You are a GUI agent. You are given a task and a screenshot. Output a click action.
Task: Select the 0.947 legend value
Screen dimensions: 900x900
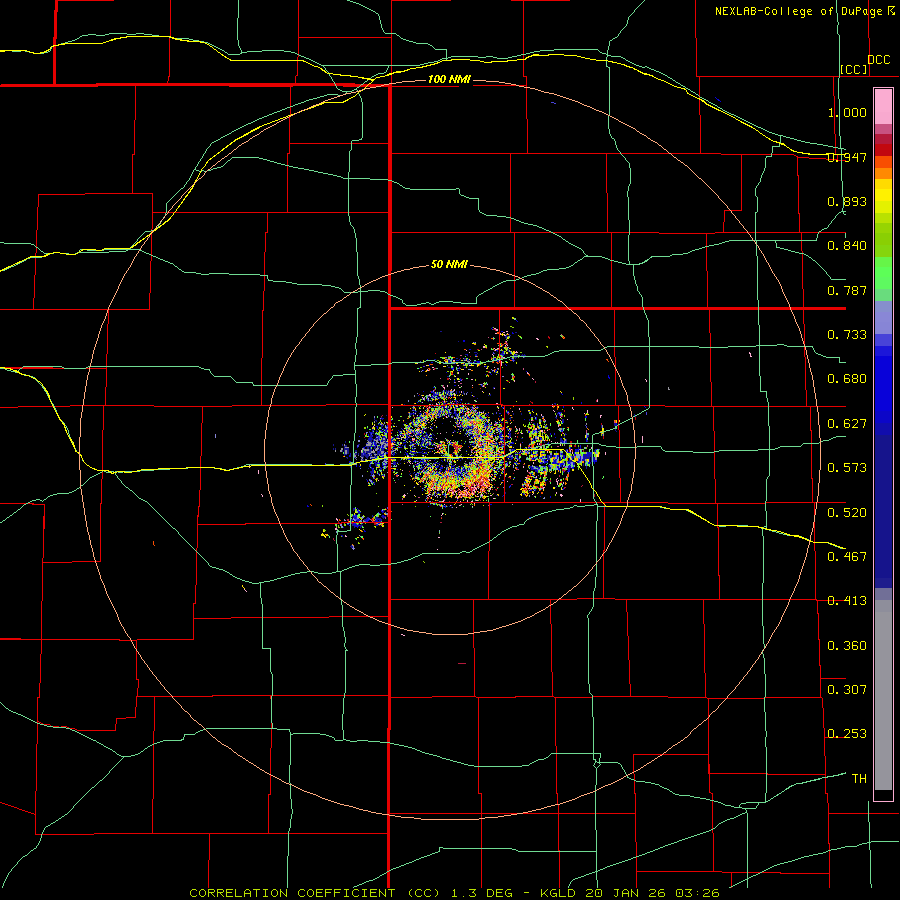click(847, 157)
